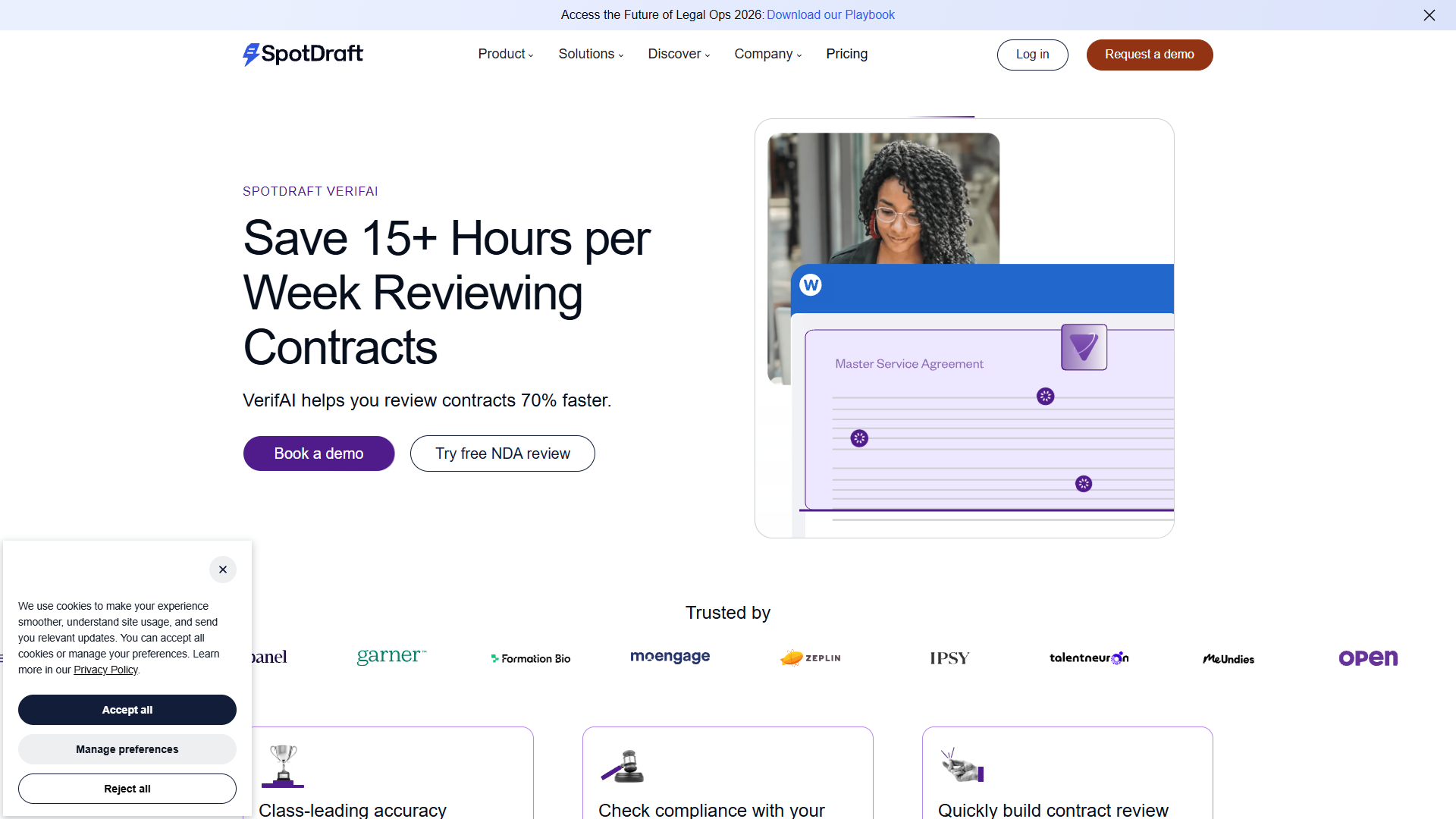Click the Book a demo button
This screenshot has width=1456, height=819.
click(x=318, y=453)
